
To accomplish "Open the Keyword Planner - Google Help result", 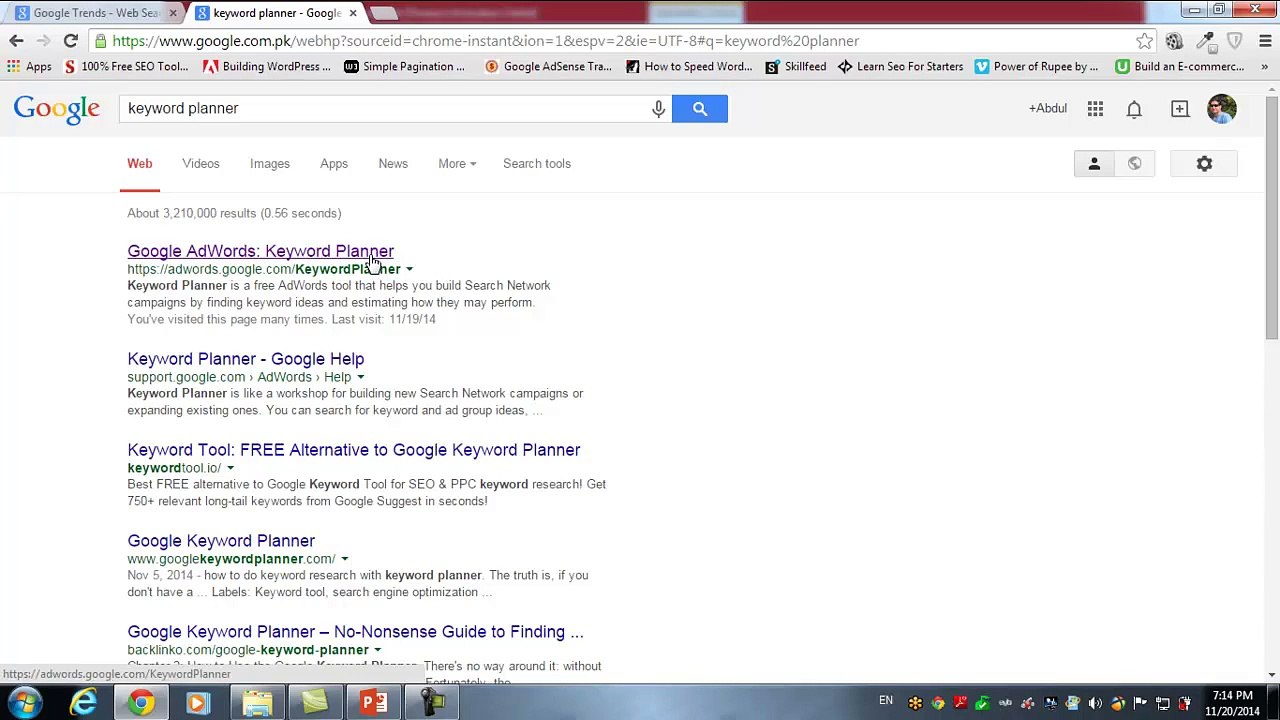I will coord(246,359).
